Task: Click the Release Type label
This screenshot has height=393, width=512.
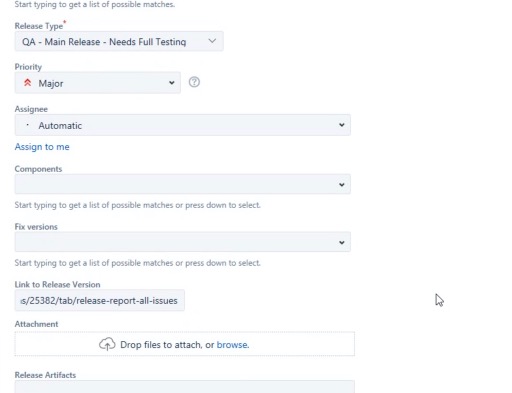Action: tap(39, 26)
